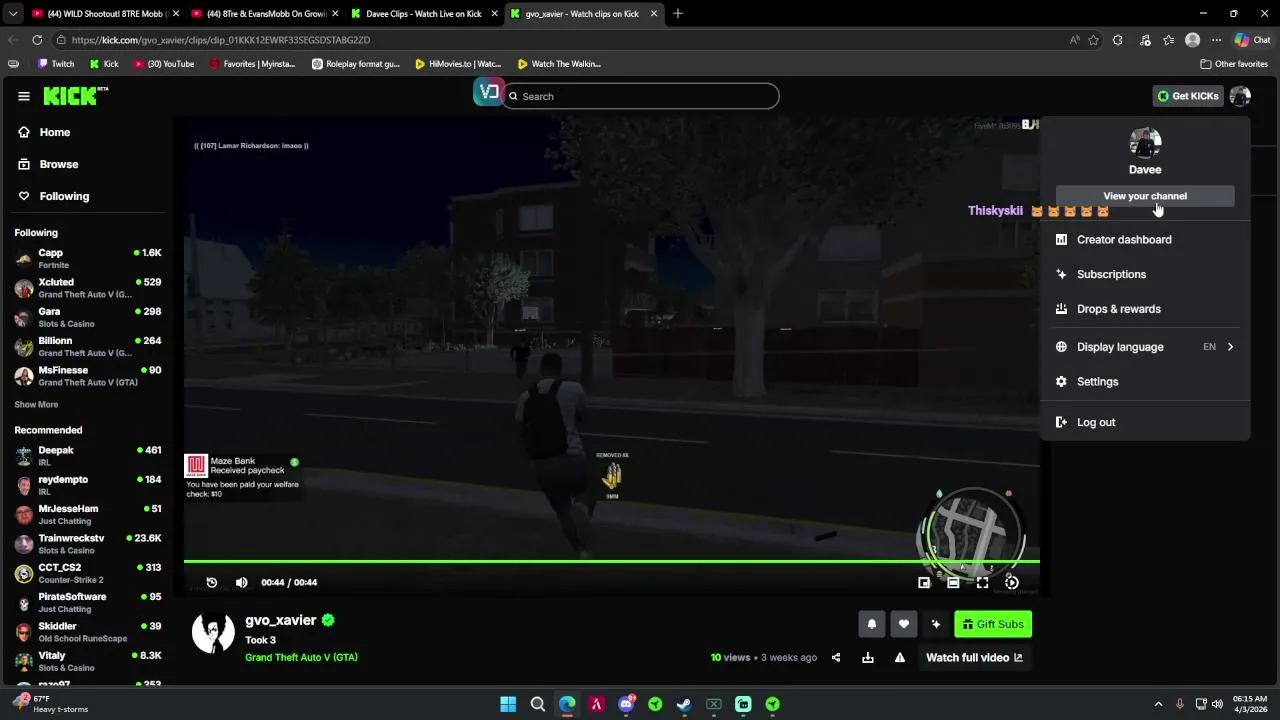Image resolution: width=1280 pixels, height=720 pixels.
Task: Add page to favorites star icon
Action: 1094,40
